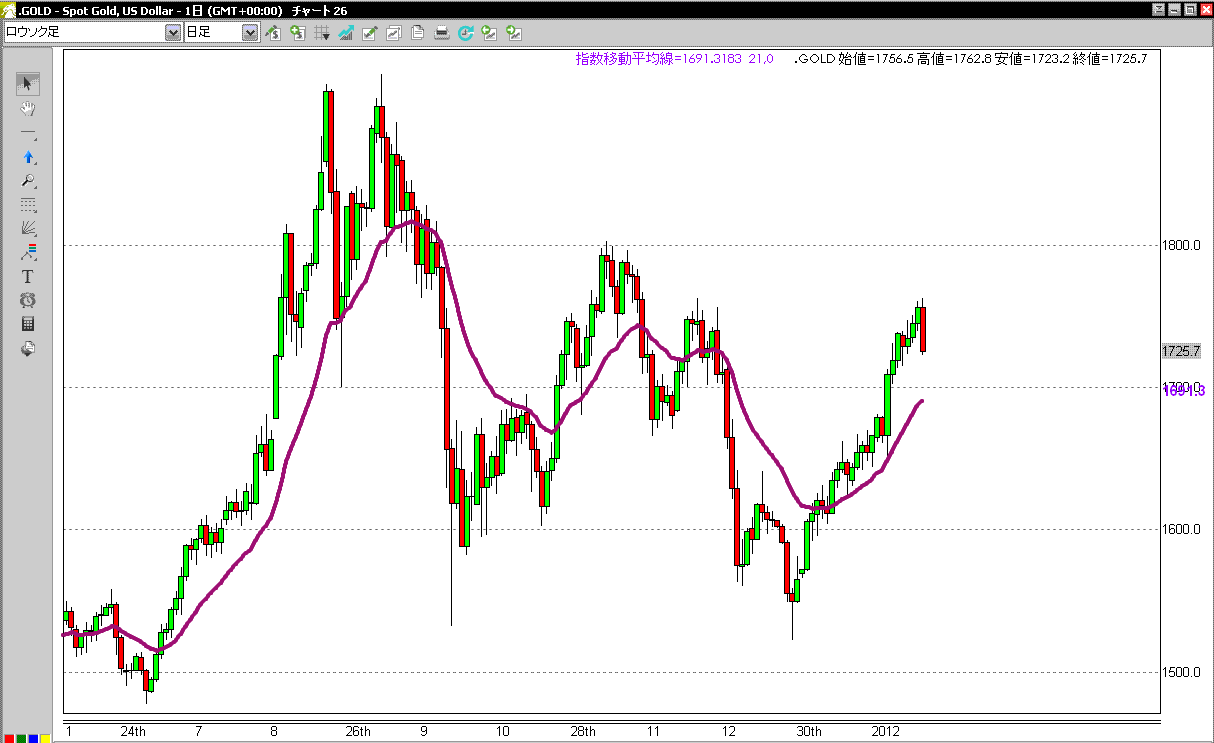Click the 指数移動平均線 indicator label

pyautogui.click(x=624, y=59)
